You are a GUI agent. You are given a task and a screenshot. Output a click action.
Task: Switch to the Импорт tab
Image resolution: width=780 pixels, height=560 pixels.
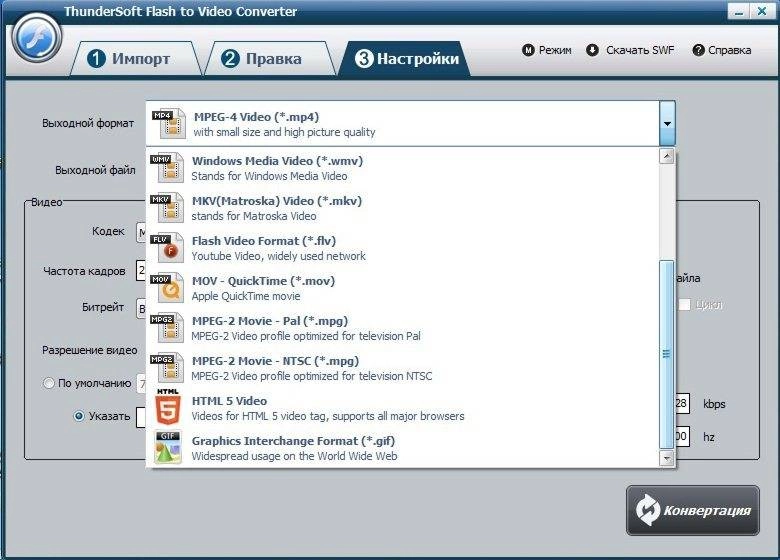tap(135, 58)
